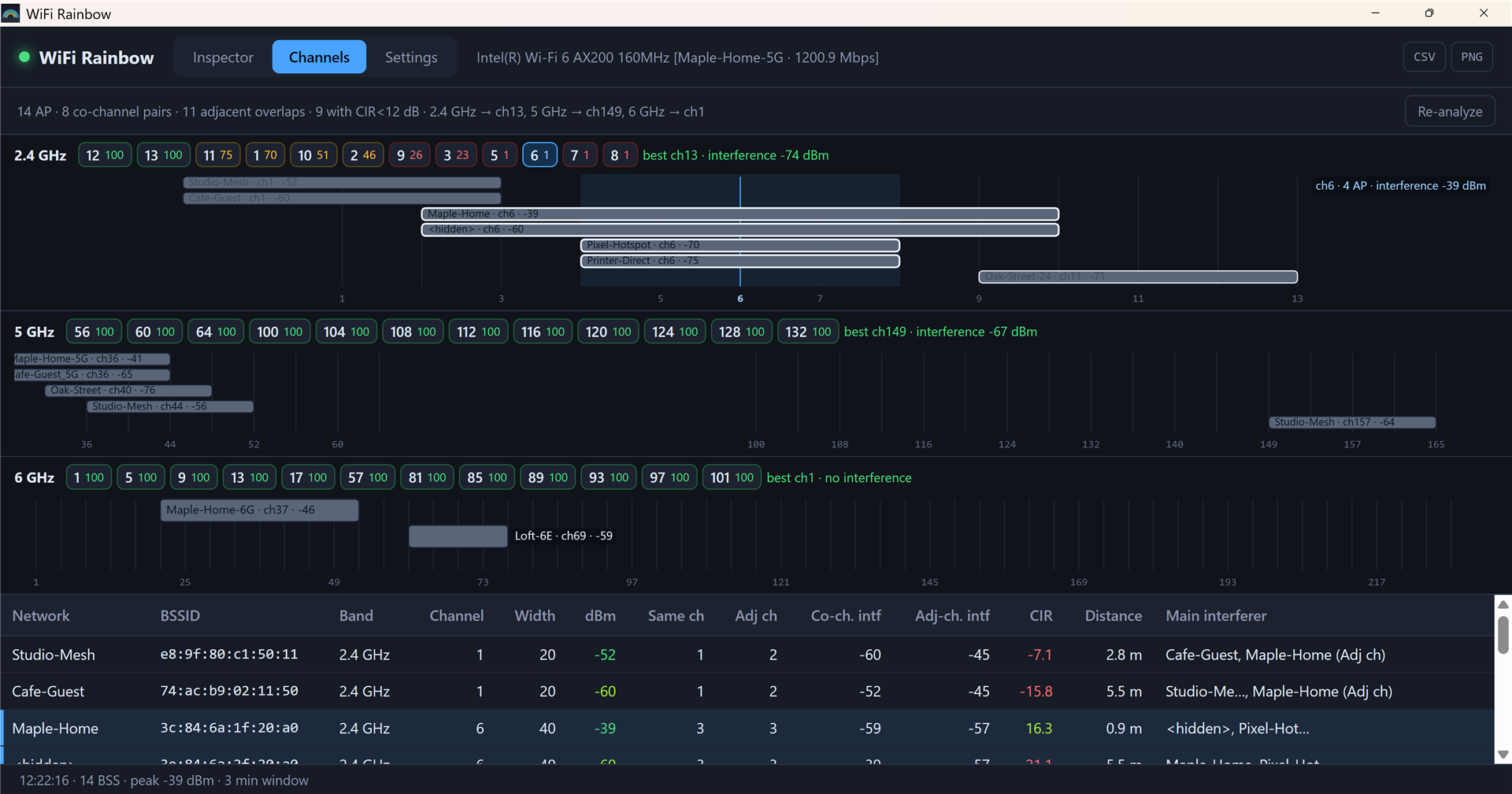1512x794 pixels.
Task: Select 2.4 GHz channel chip 12
Action: (x=105, y=155)
